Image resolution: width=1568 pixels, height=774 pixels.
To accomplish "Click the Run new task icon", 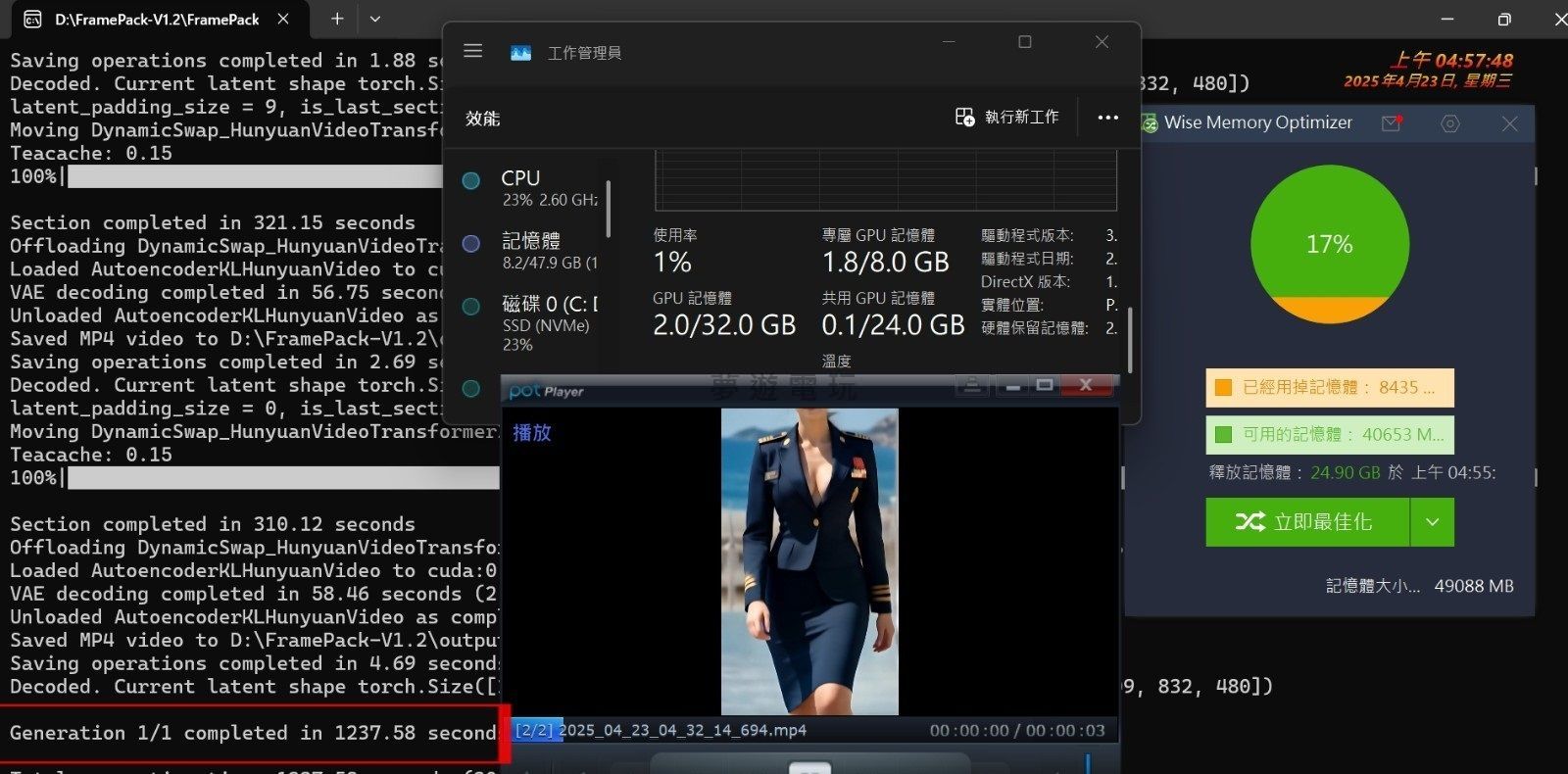I will 964,118.
